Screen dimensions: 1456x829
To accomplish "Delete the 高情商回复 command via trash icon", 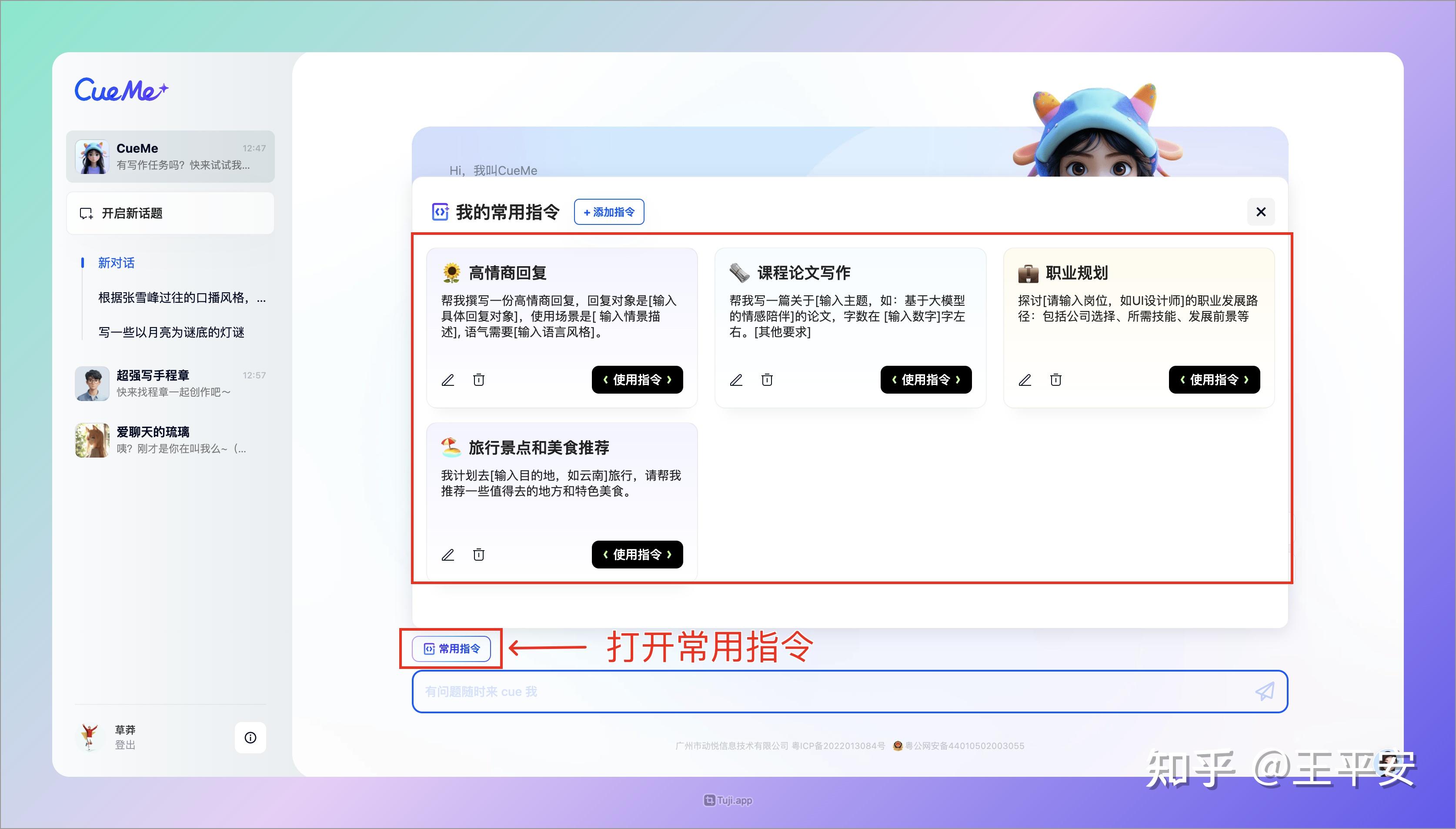I will [479, 380].
